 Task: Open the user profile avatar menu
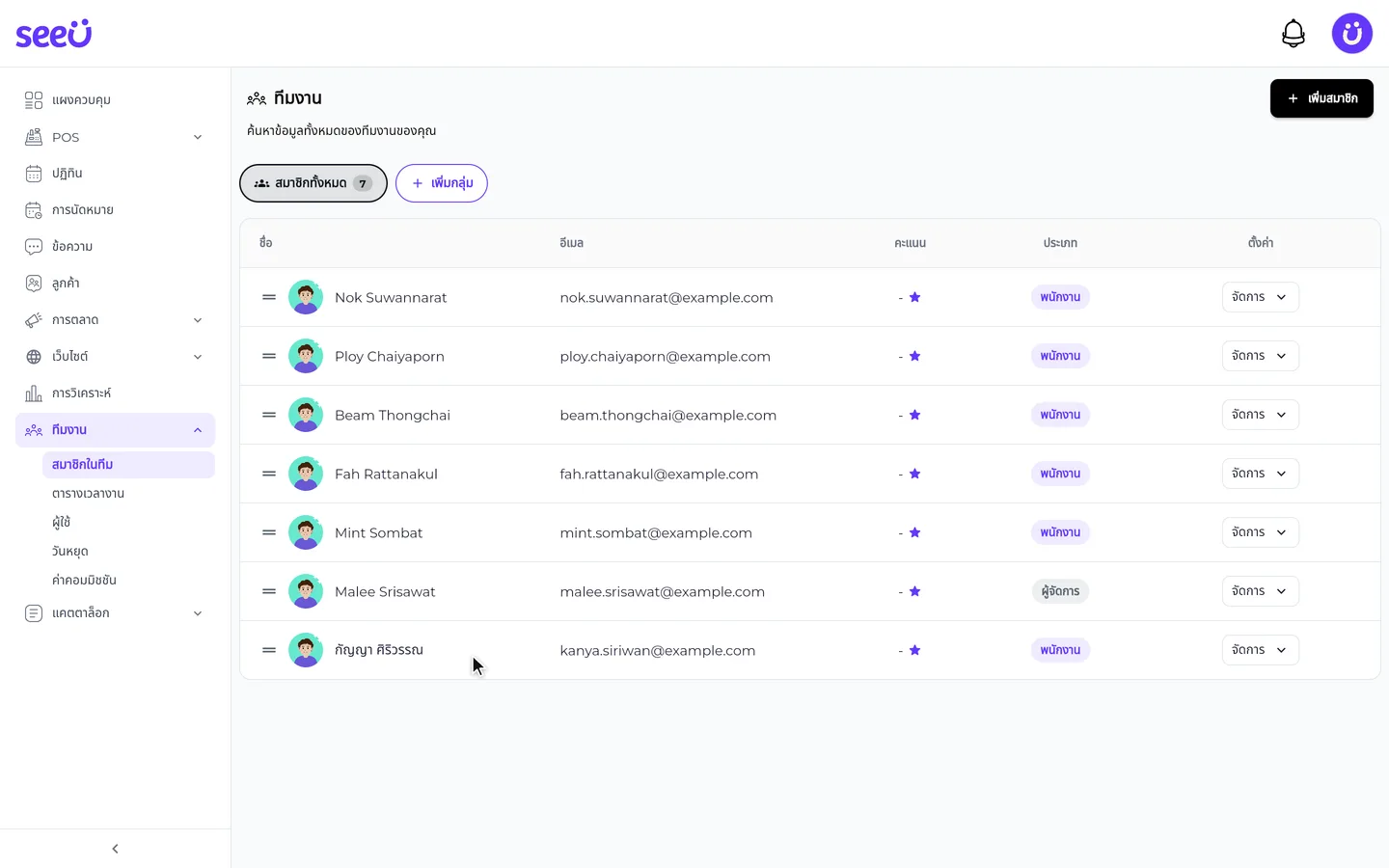1352,34
